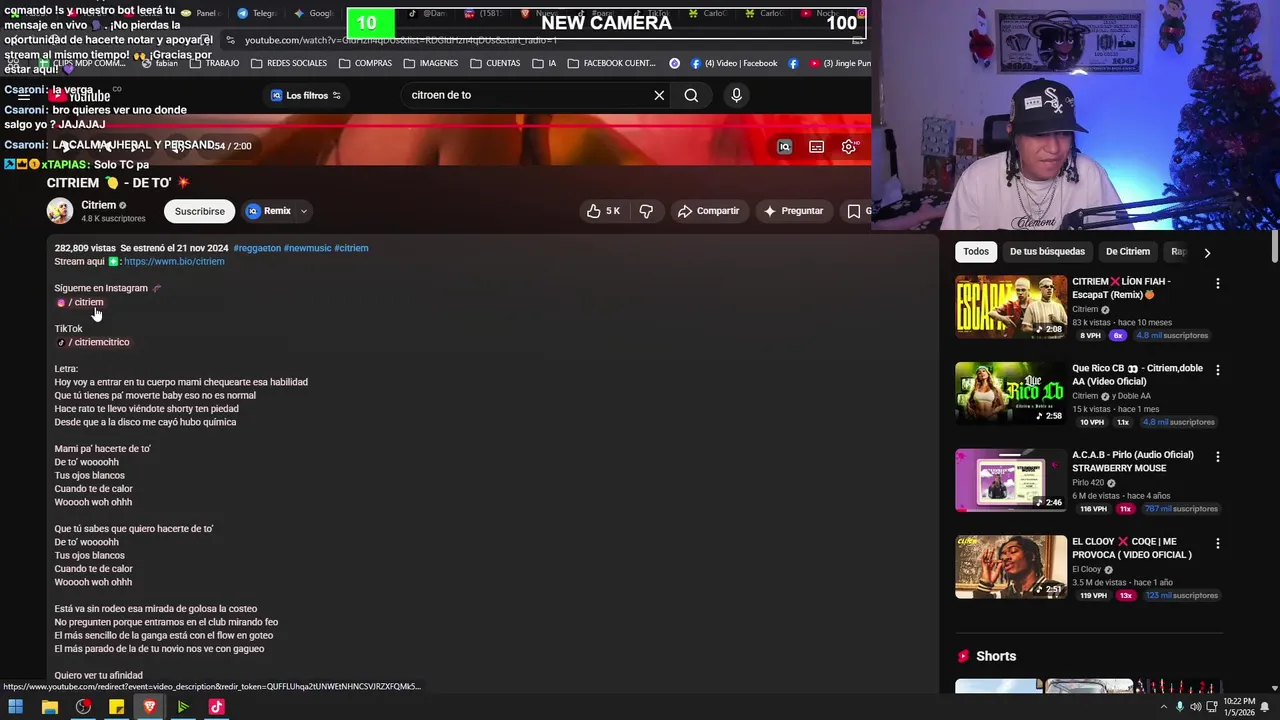Toggle subtitles in the video player

[x=817, y=147]
